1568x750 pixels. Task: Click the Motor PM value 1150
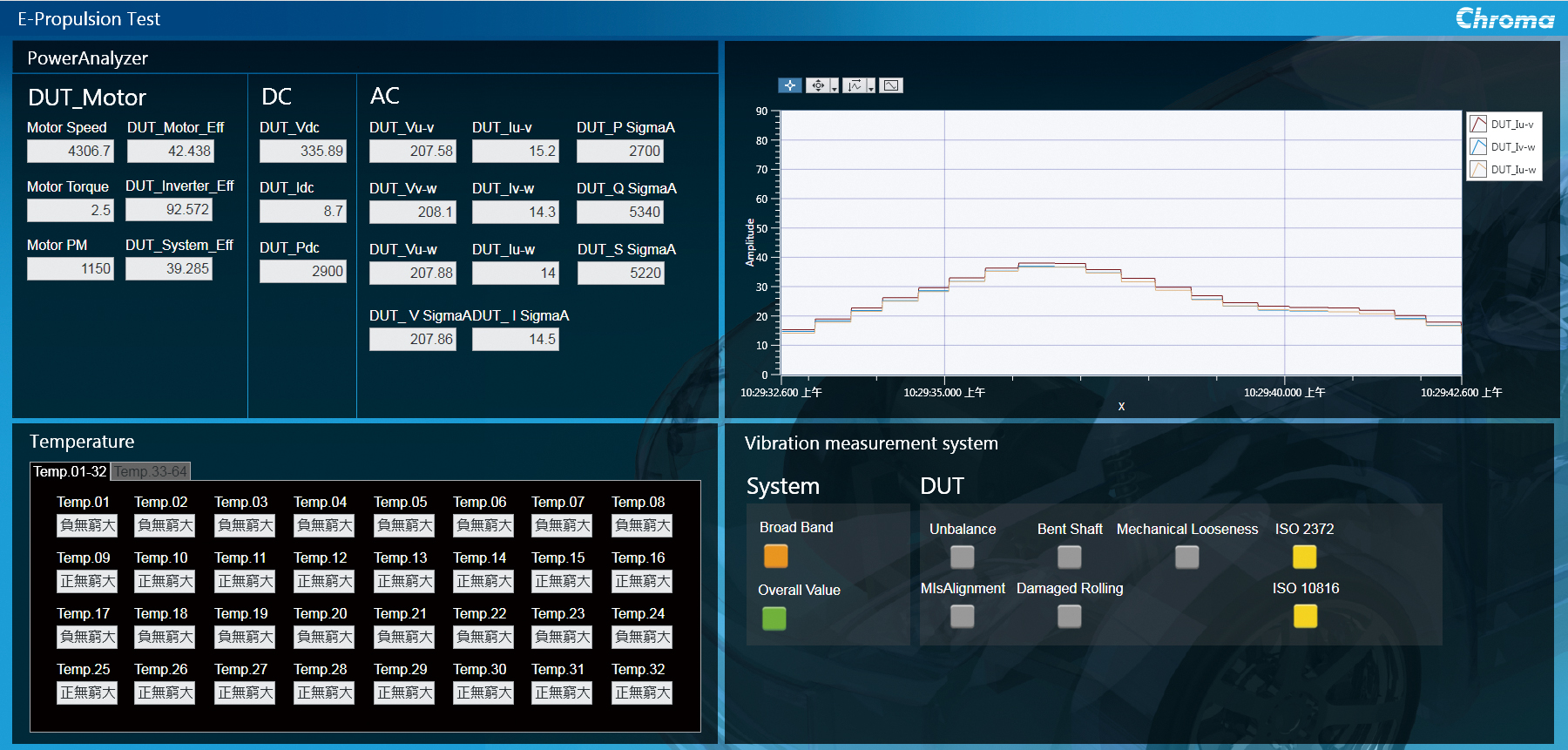[71, 268]
